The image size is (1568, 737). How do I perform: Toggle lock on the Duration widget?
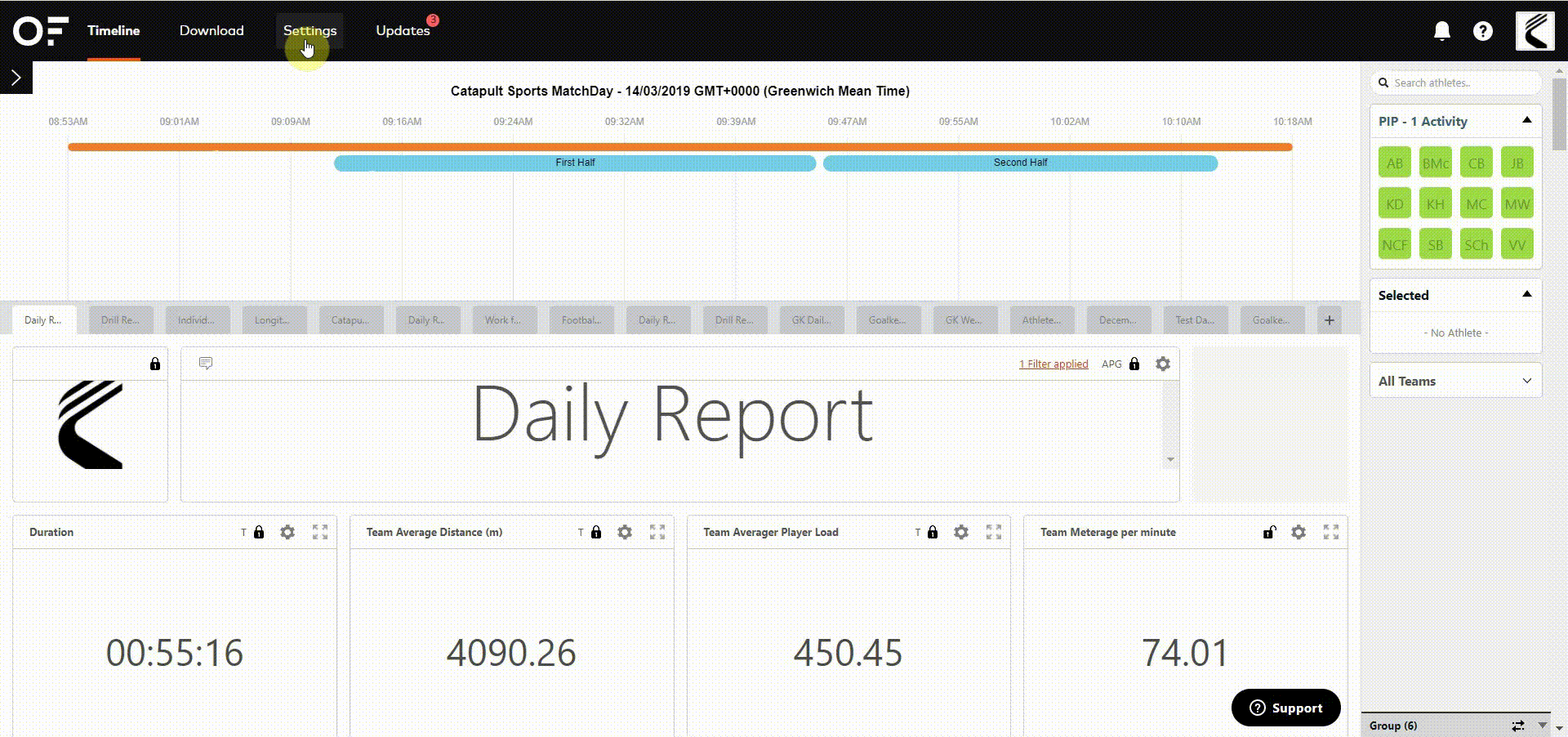259,532
